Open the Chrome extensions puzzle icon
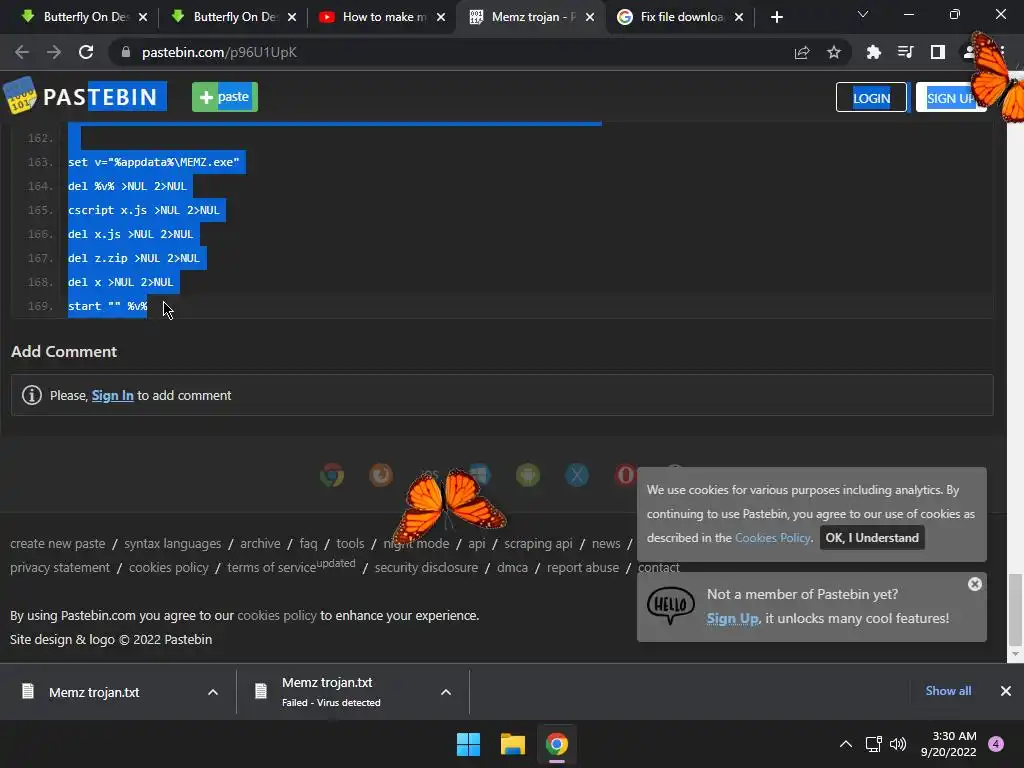Screen dimensions: 1024x768 [873, 52]
